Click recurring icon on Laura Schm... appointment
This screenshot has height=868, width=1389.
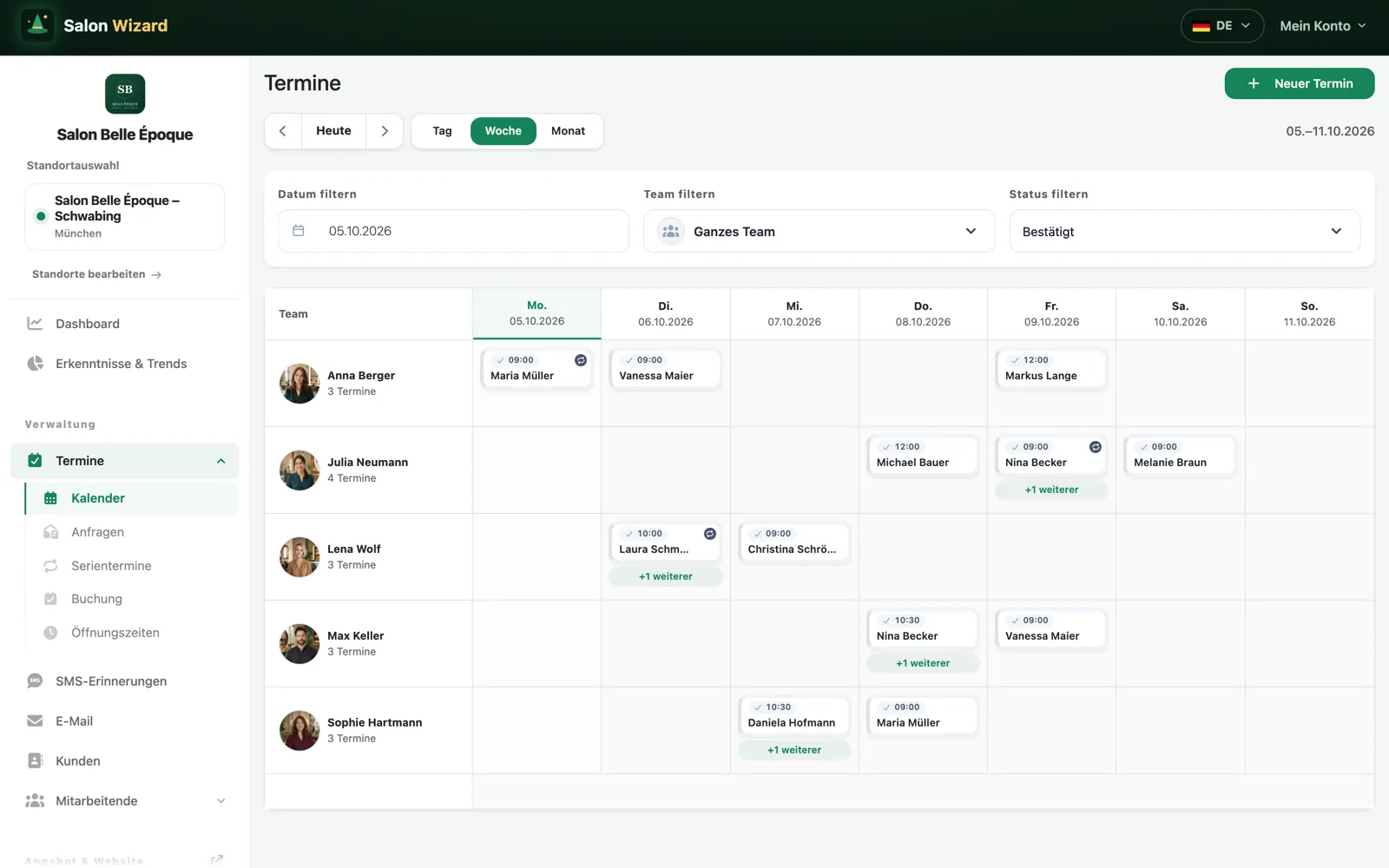click(709, 534)
